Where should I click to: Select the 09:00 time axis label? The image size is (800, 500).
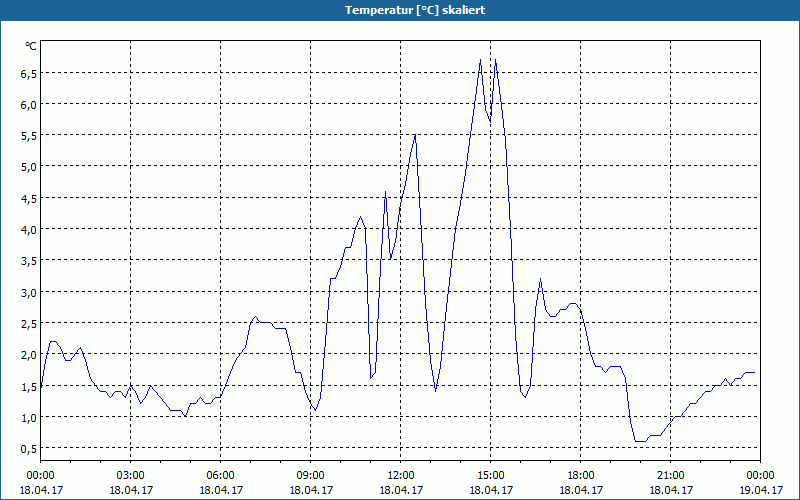point(311,476)
